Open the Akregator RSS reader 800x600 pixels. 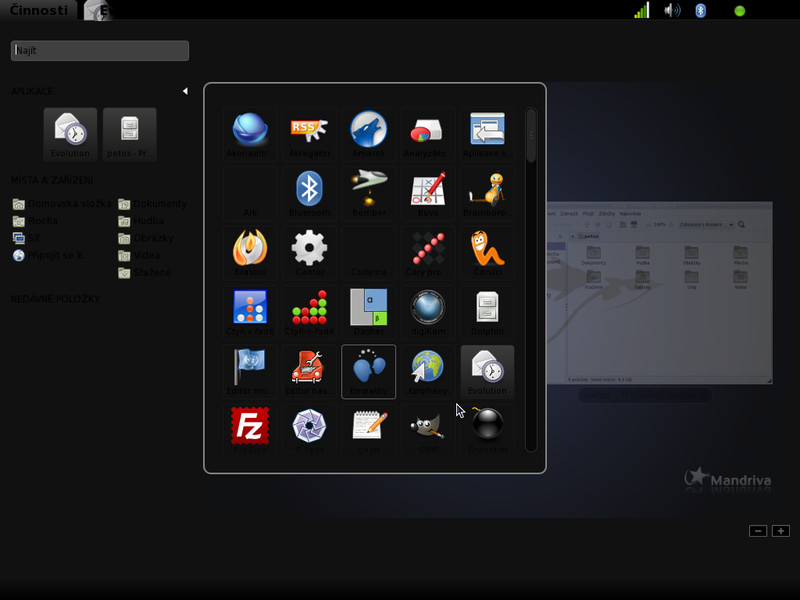[x=309, y=134]
